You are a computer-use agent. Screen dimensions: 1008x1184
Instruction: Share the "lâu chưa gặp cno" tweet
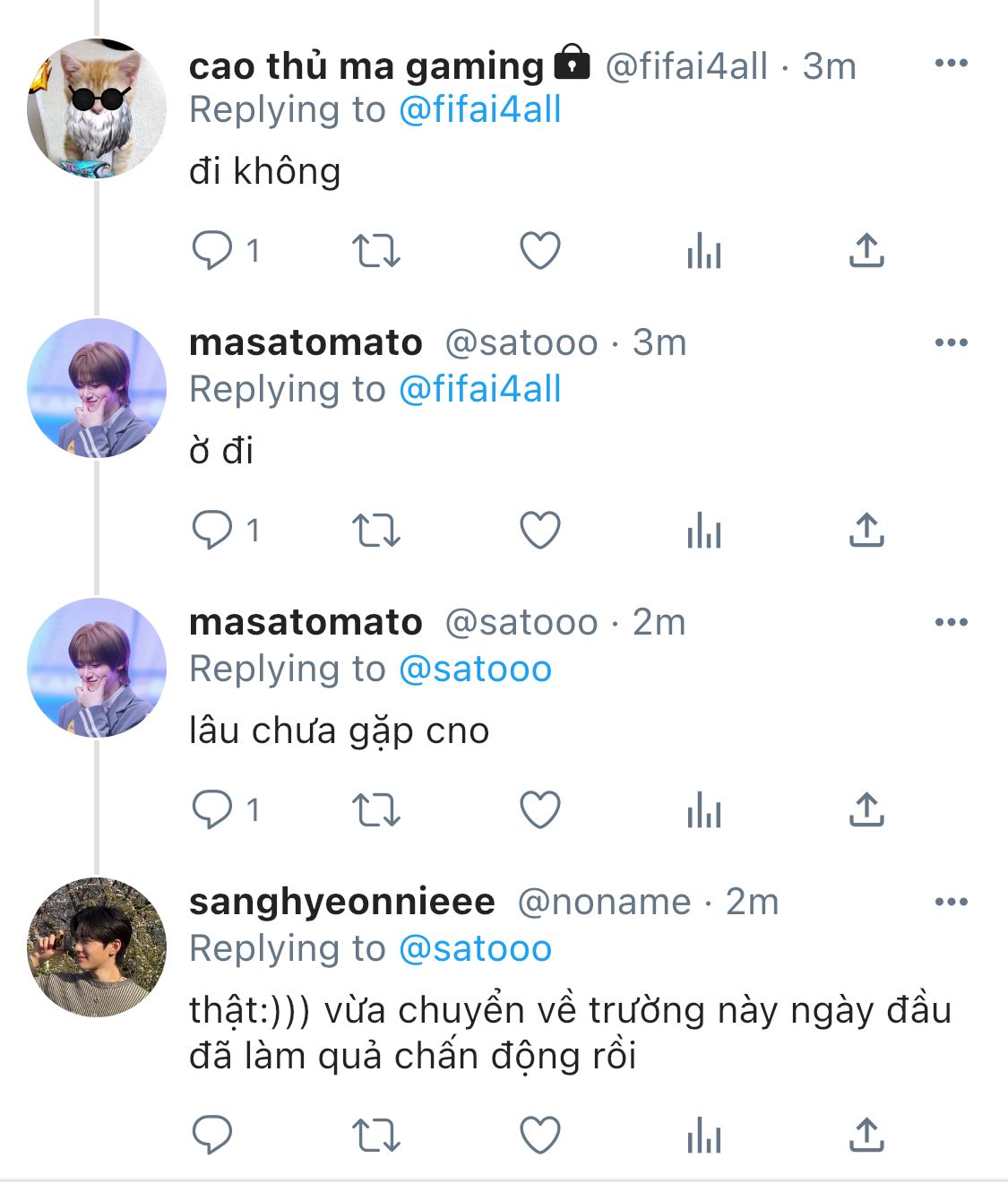pos(866,809)
